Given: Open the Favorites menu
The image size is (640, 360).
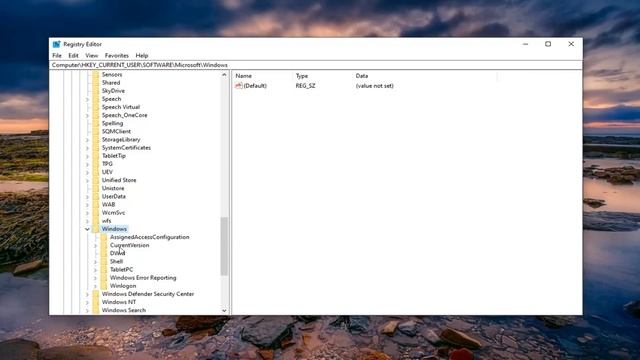Looking at the screenshot, I should pos(117,56).
